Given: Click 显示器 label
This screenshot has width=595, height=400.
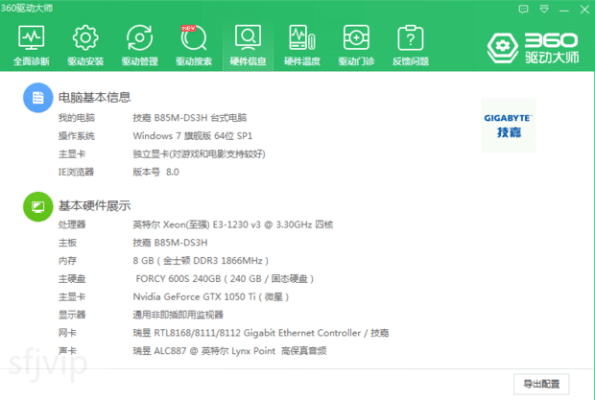Looking at the screenshot, I should click(x=72, y=315).
